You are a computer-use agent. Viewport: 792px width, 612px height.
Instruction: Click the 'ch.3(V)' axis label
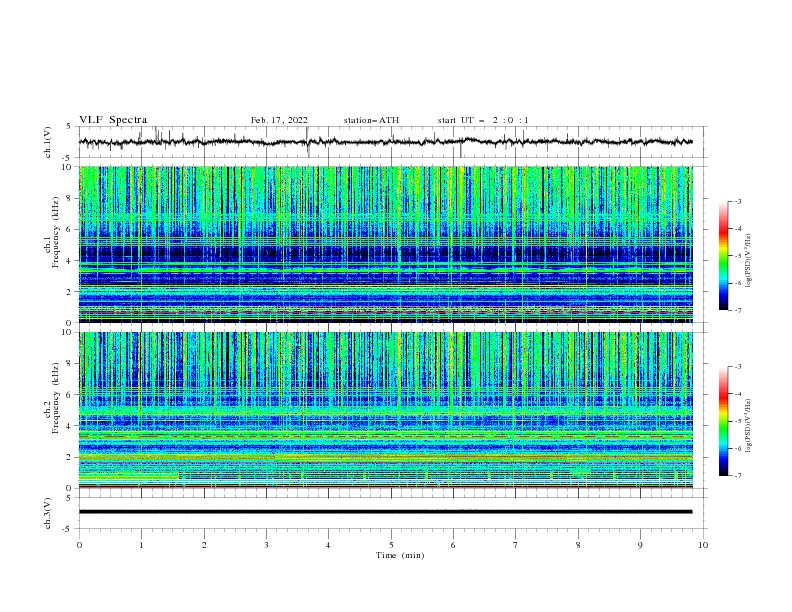point(48,513)
